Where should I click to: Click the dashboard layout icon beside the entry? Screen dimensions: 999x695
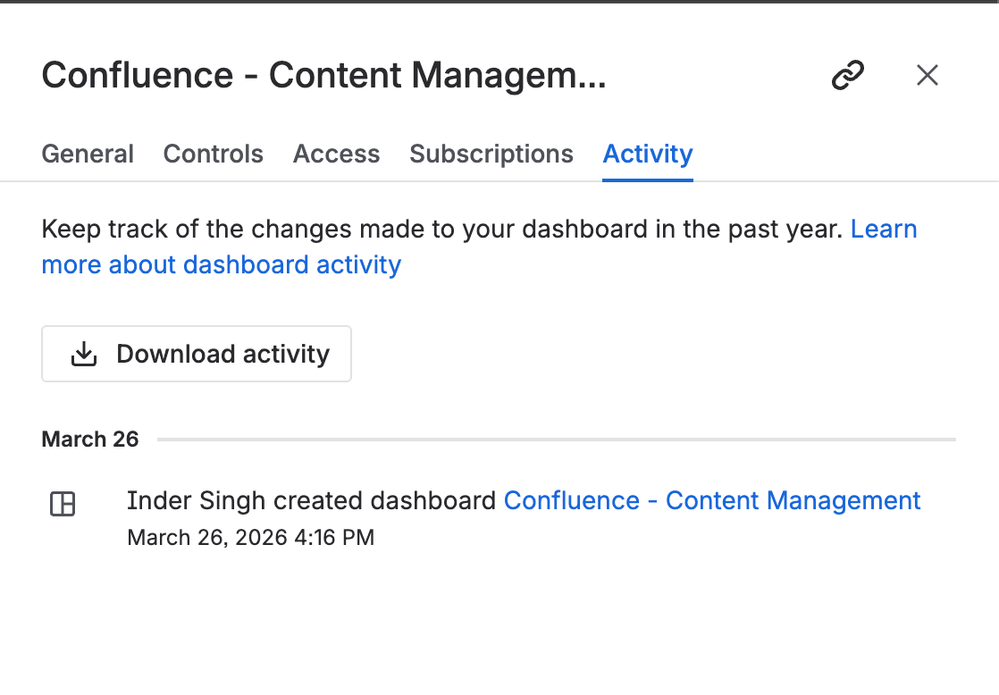[63, 504]
